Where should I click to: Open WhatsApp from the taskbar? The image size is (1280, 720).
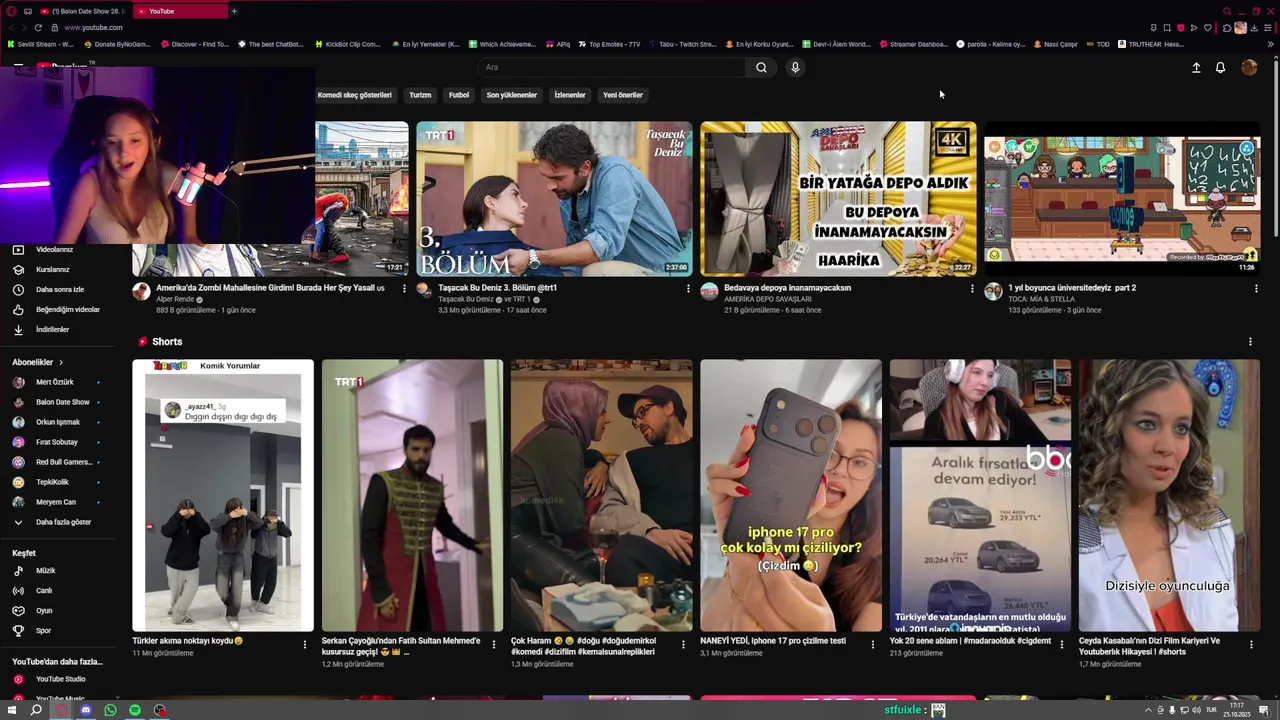[110, 710]
